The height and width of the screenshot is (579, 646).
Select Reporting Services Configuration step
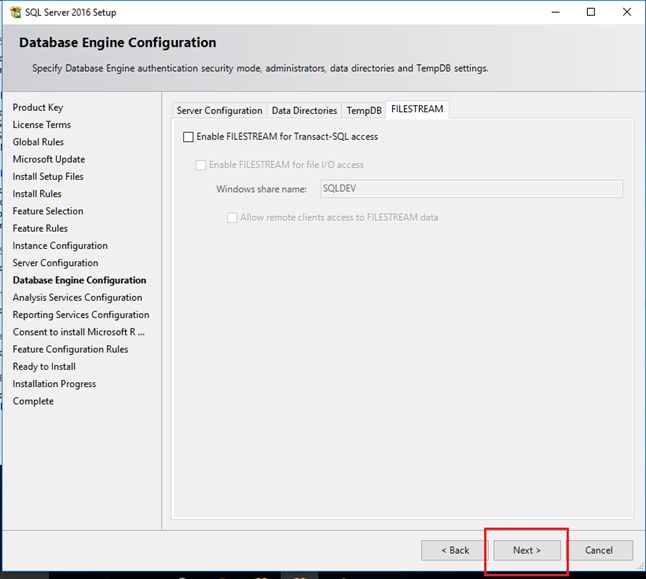click(x=81, y=315)
